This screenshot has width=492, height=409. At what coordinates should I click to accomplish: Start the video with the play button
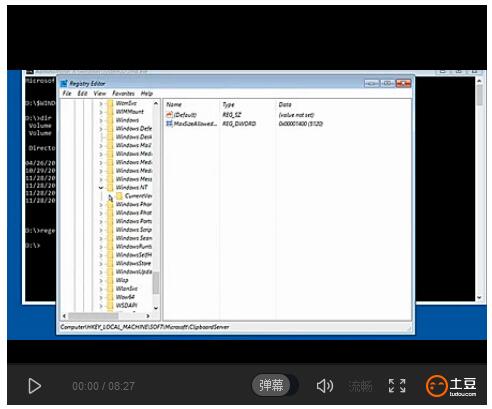(x=34, y=386)
